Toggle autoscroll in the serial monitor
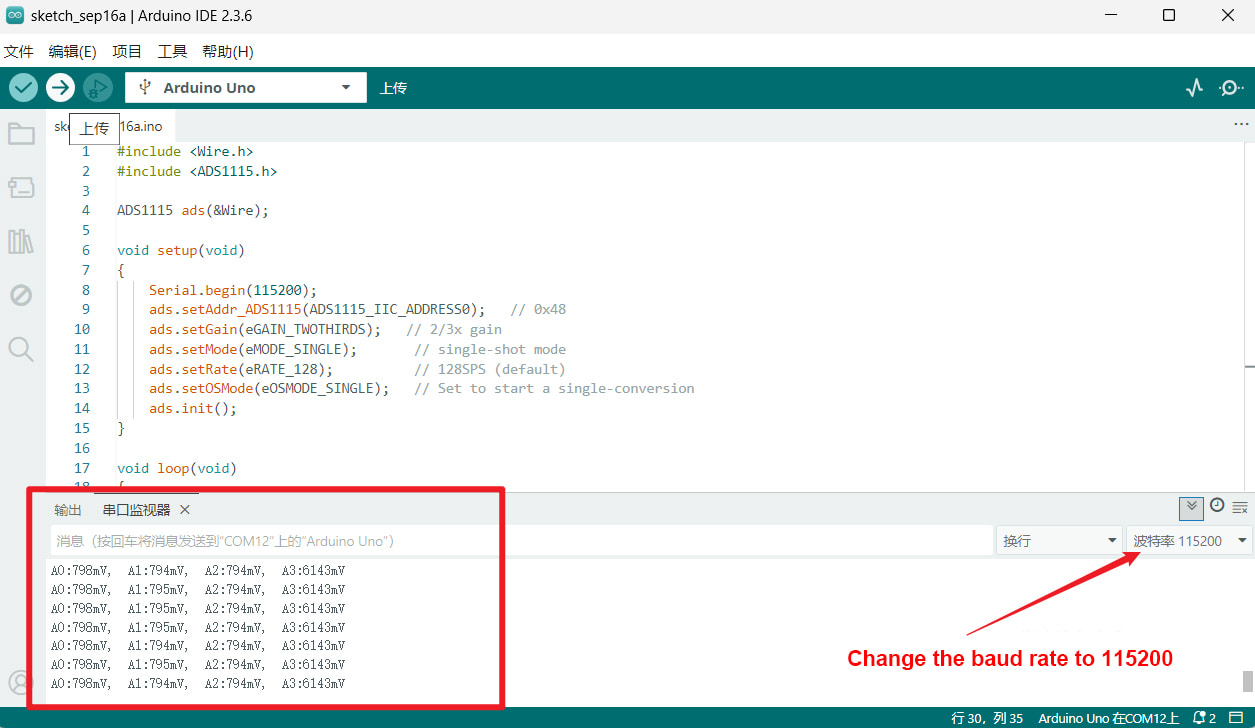The image size is (1255, 728). click(x=1190, y=507)
